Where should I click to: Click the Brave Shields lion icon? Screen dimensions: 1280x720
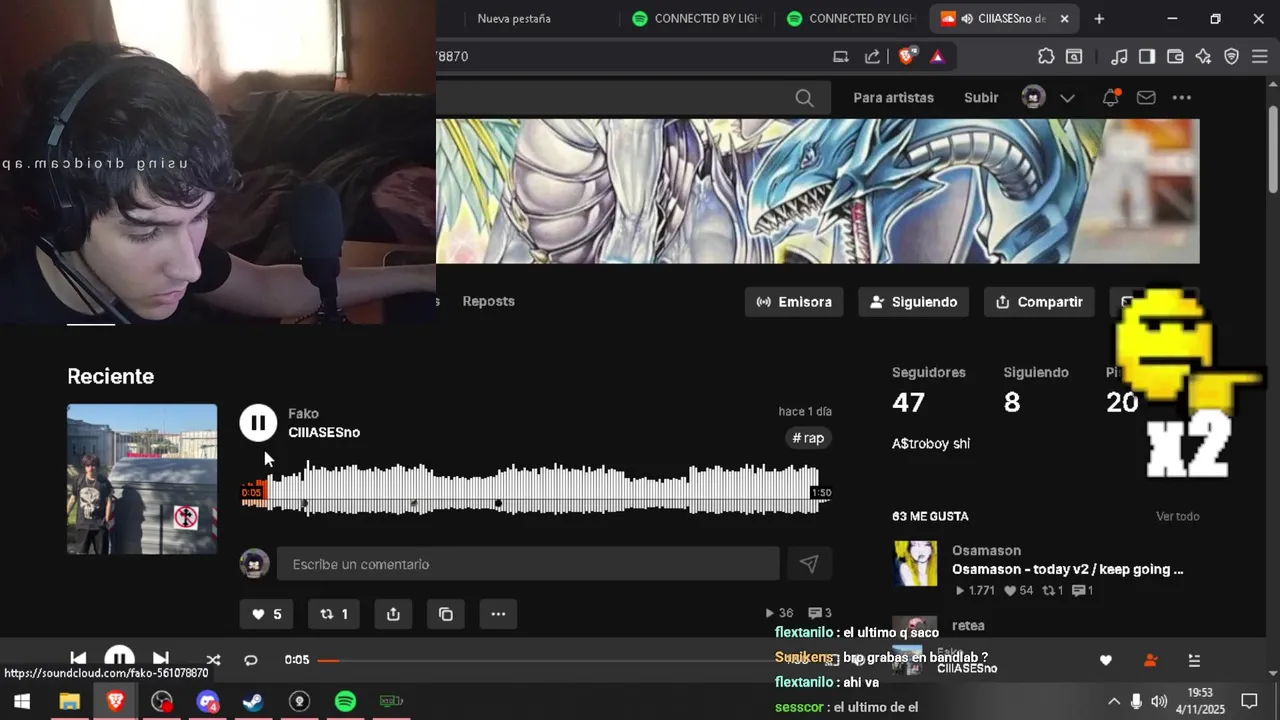(x=906, y=56)
